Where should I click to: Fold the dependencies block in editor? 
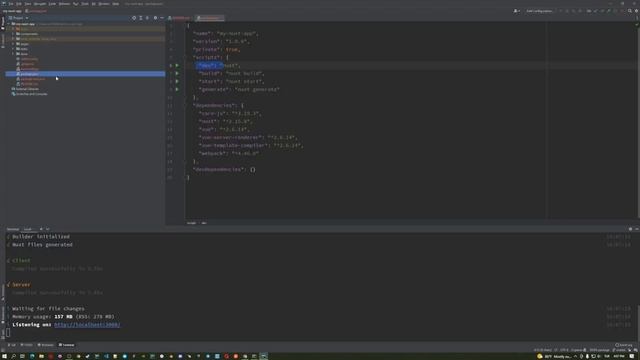[184, 105]
